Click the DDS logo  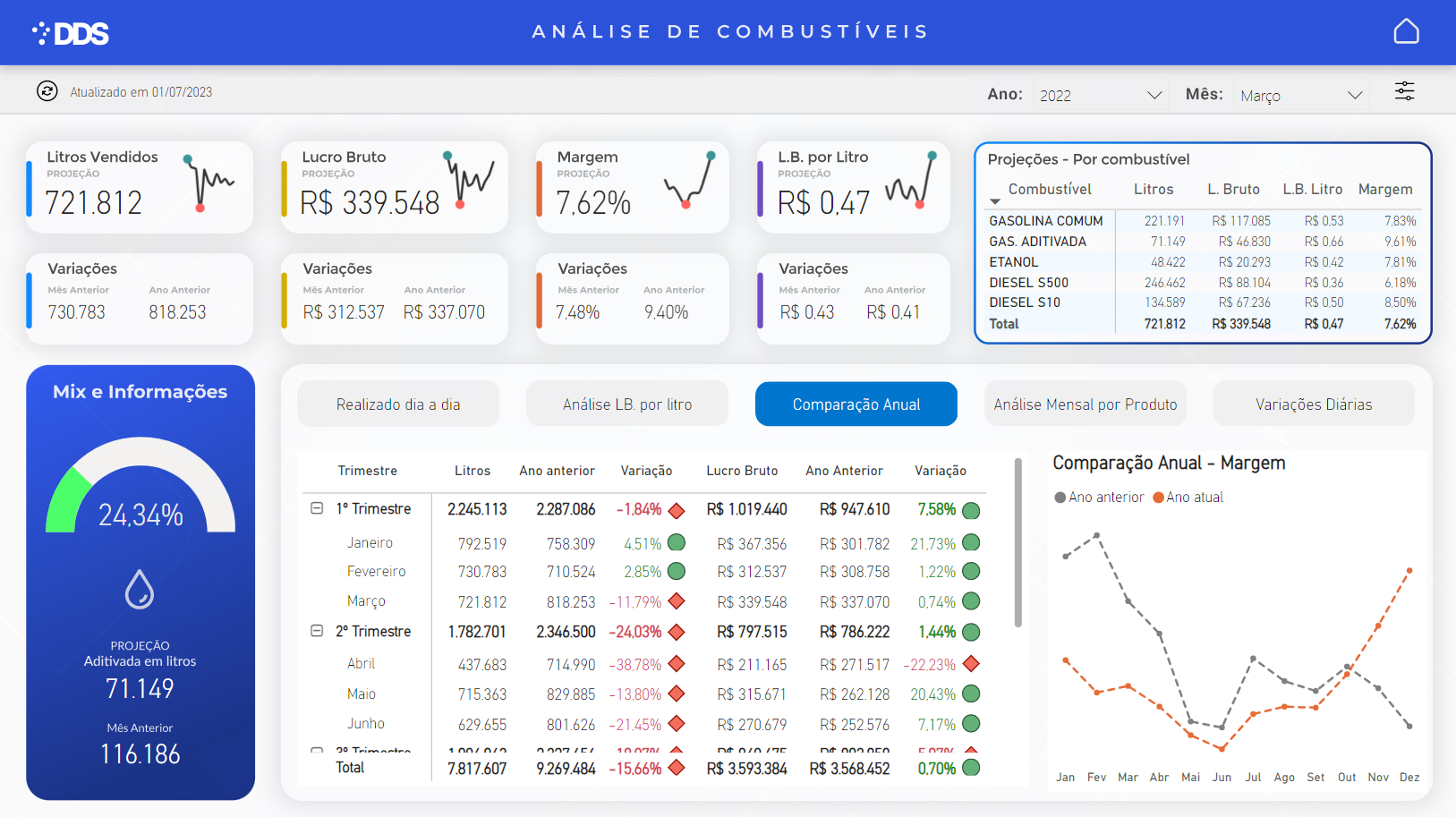[71, 34]
